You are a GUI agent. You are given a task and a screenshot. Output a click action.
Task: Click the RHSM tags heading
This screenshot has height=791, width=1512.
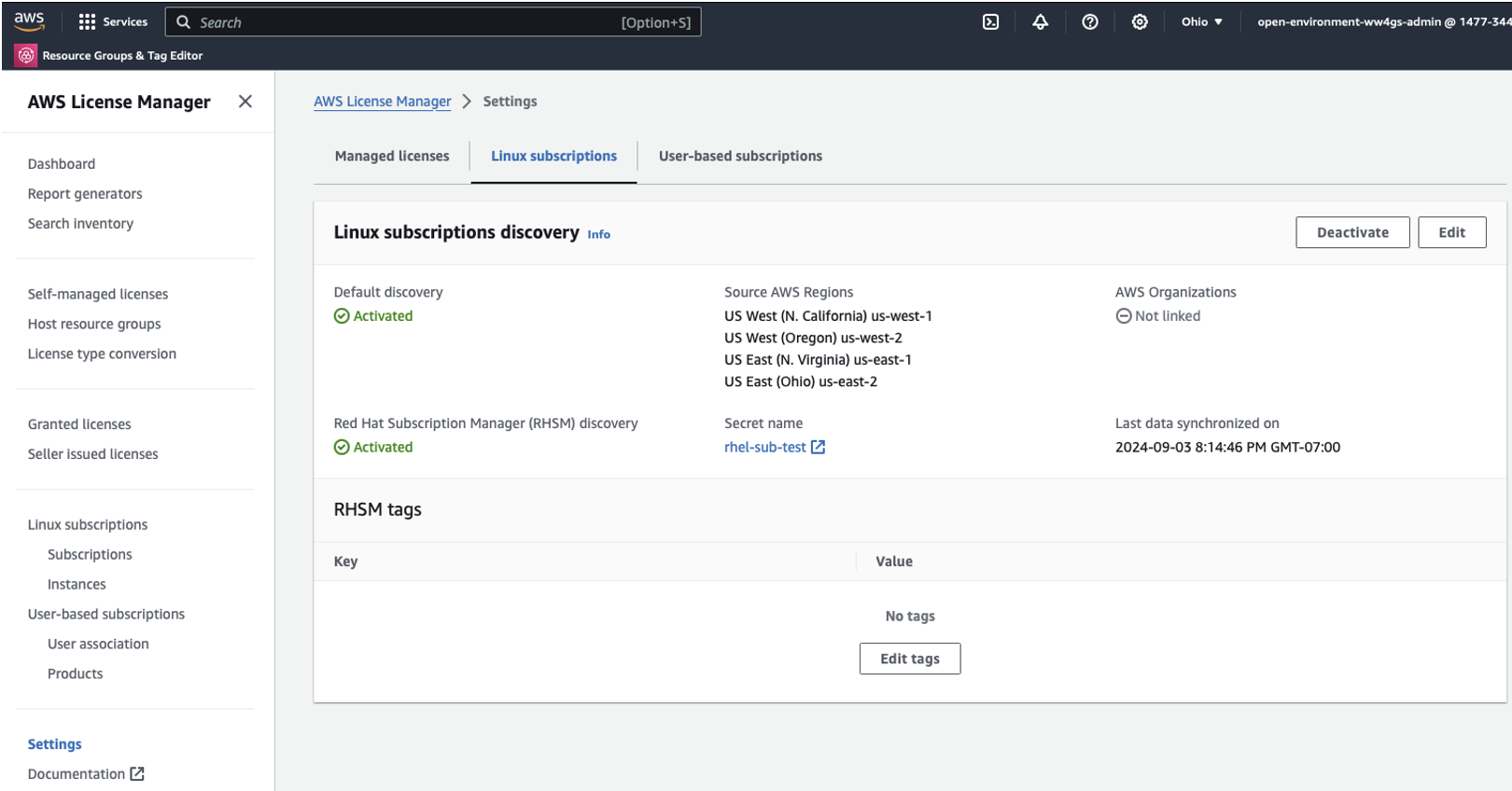coord(378,509)
